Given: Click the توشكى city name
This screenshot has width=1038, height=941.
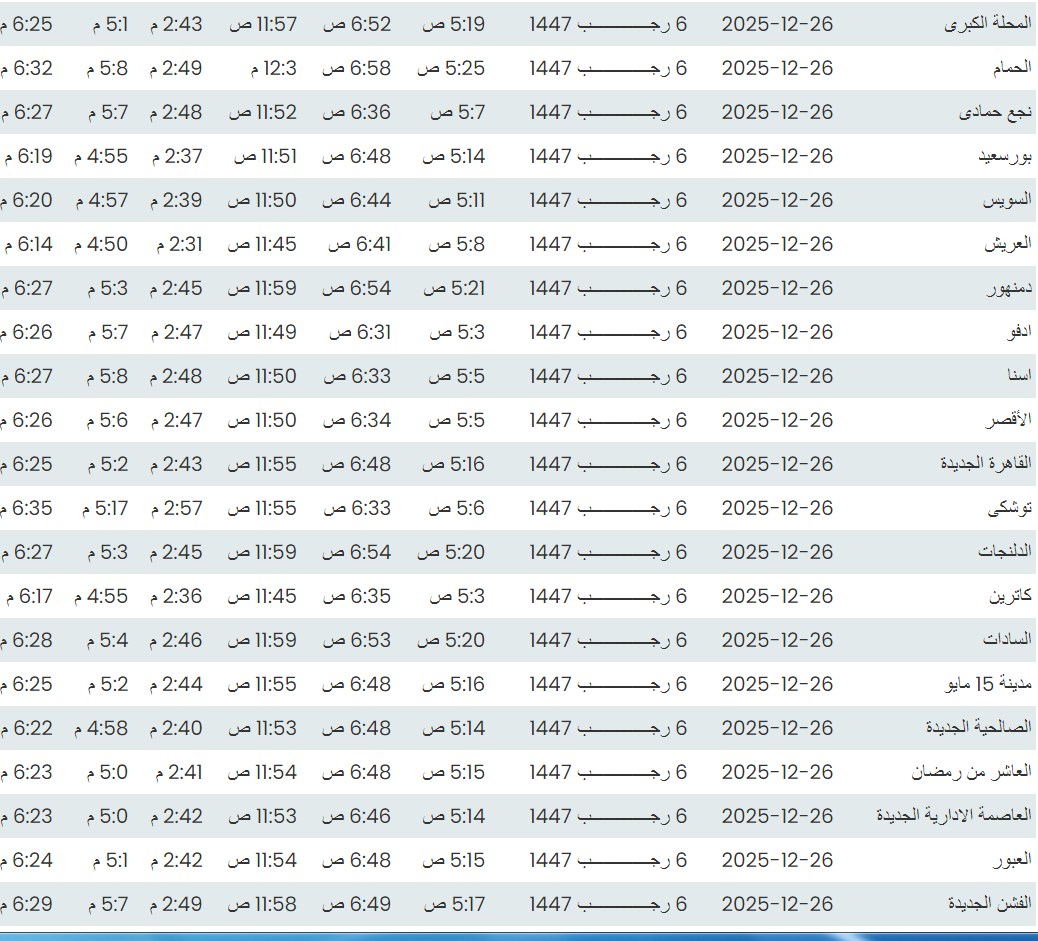Looking at the screenshot, I should coord(1009,509).
